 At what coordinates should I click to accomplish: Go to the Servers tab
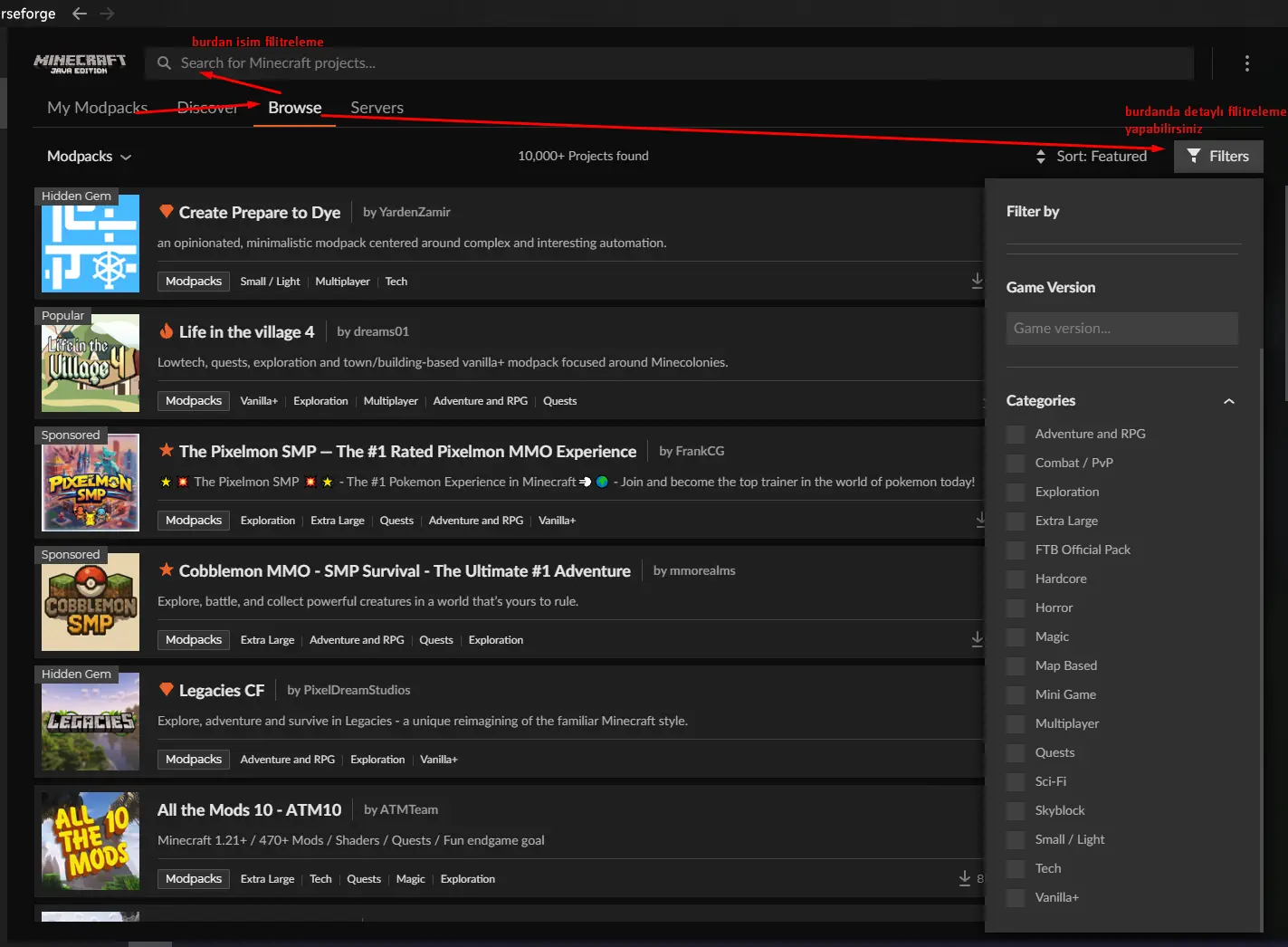(377, 108)
